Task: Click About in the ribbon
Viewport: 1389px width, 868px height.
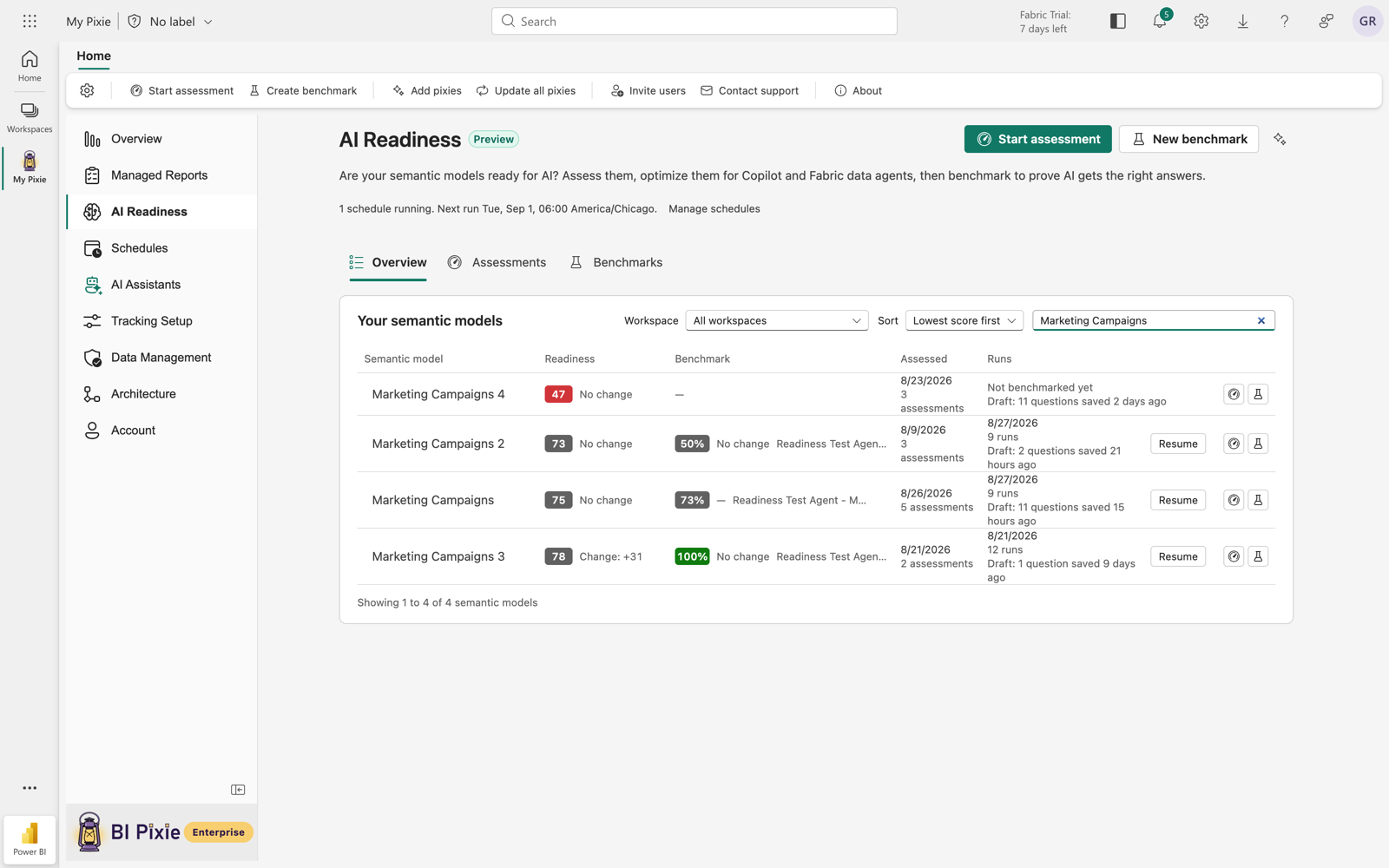Action: click(858, 90)
